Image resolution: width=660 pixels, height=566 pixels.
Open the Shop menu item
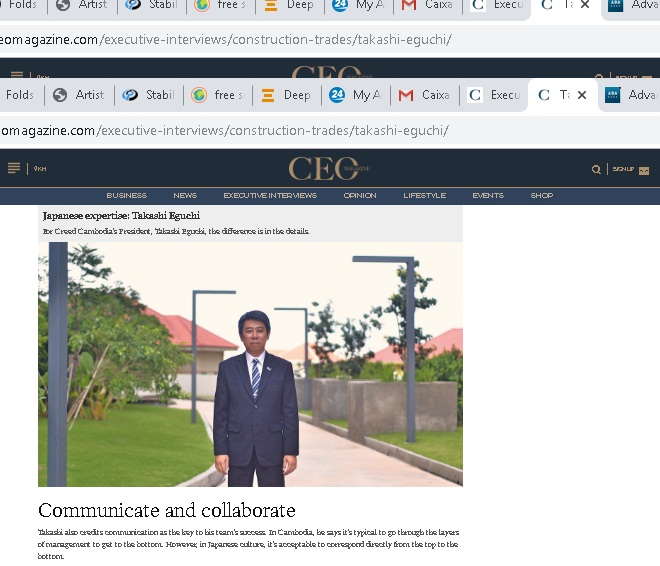click(542, 196)
